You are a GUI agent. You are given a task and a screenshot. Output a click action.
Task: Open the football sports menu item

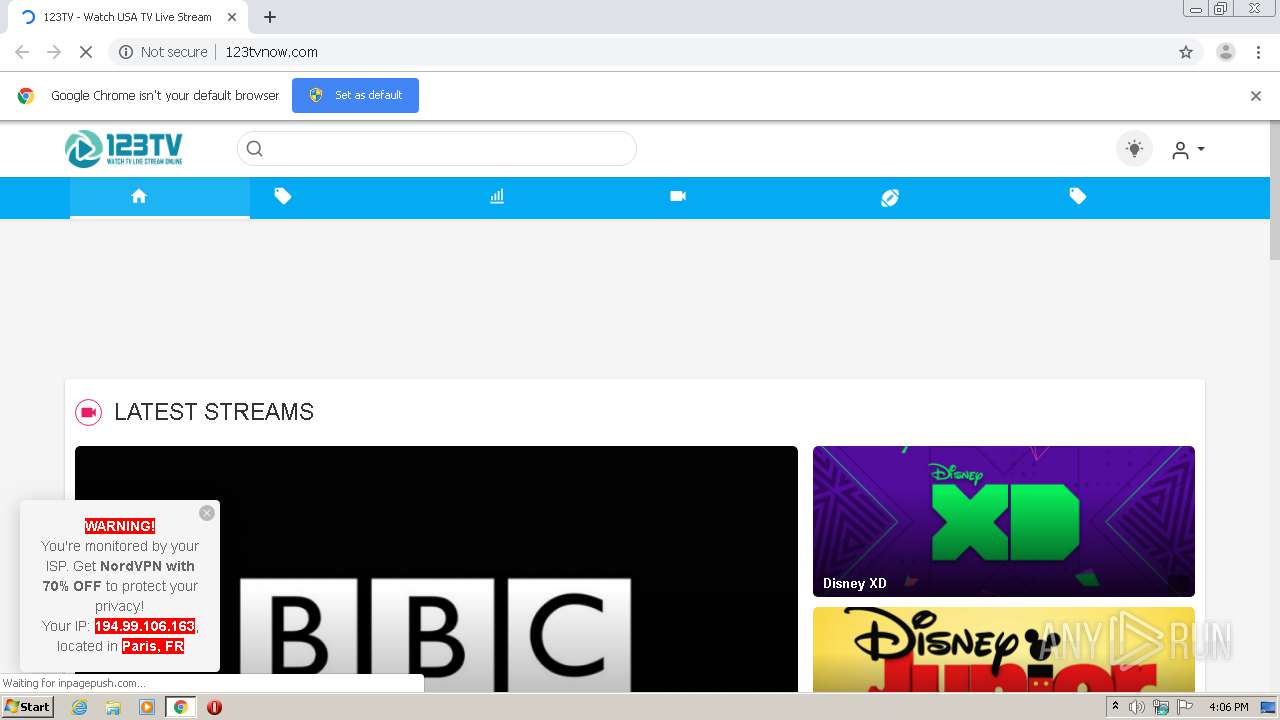890,198
